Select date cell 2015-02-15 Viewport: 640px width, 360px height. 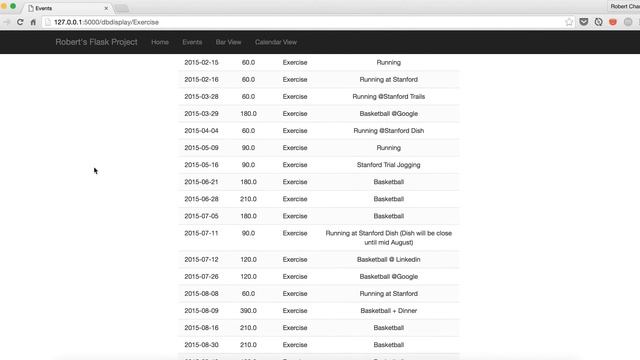coord(201,62)
